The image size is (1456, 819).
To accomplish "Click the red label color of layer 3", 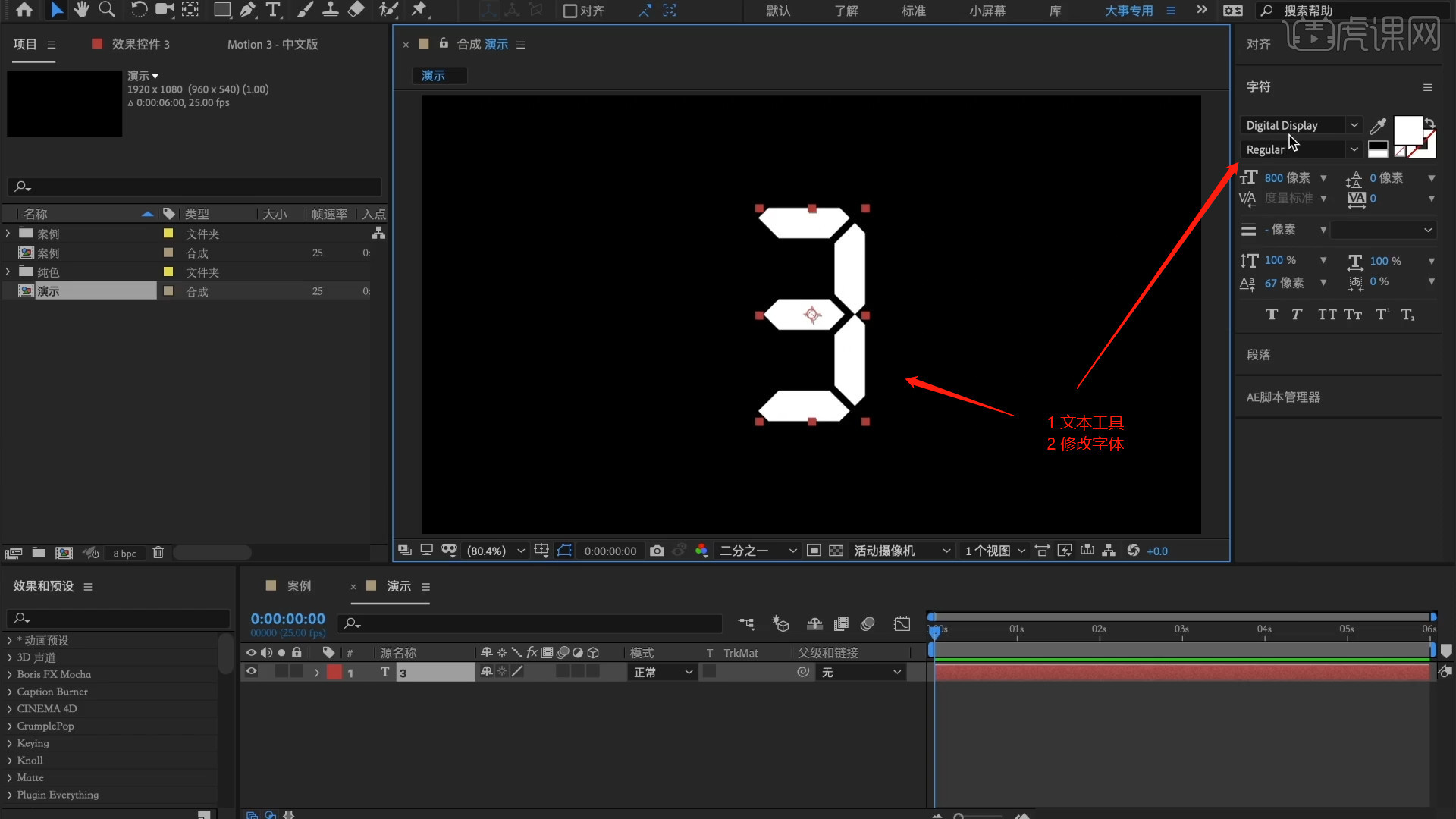I will 334,672.
